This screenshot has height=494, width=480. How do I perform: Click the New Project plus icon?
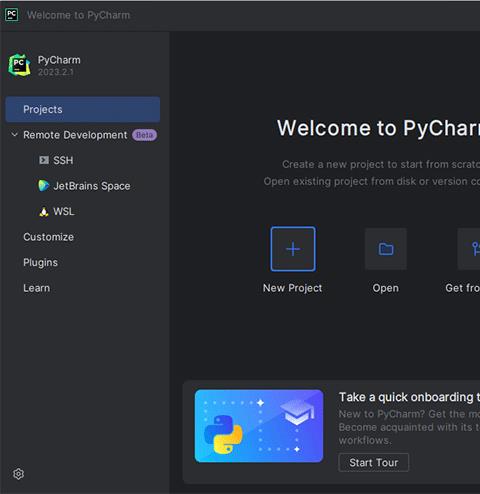[293, 249]
